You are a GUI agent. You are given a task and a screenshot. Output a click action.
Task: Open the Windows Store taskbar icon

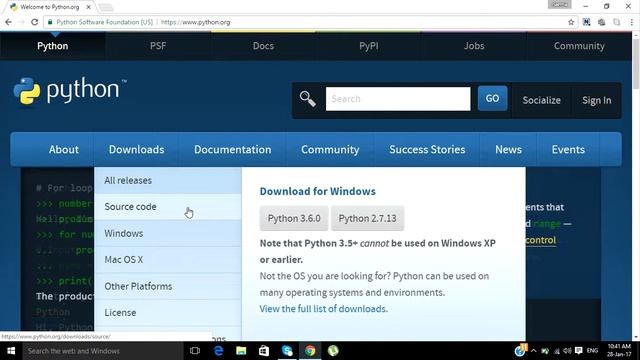(x=264, y=351)
